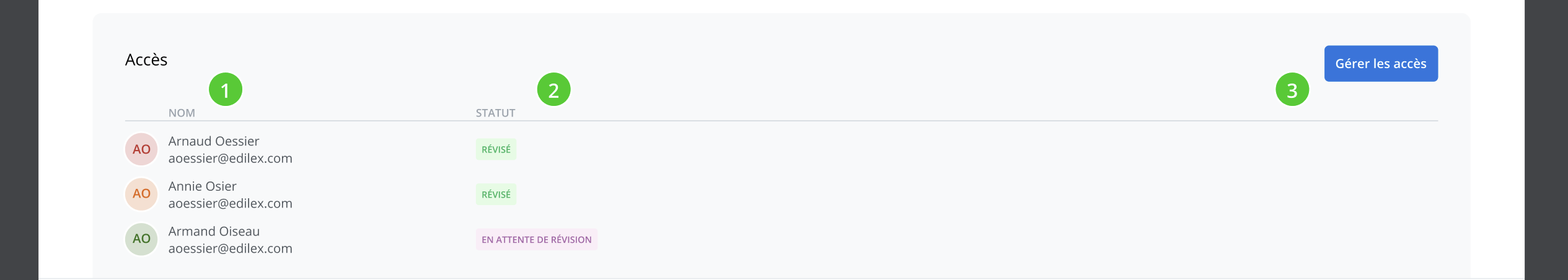The image size is (1568, 280).
Task: Click the email under Annie Osier
Action: pos(230,204)
